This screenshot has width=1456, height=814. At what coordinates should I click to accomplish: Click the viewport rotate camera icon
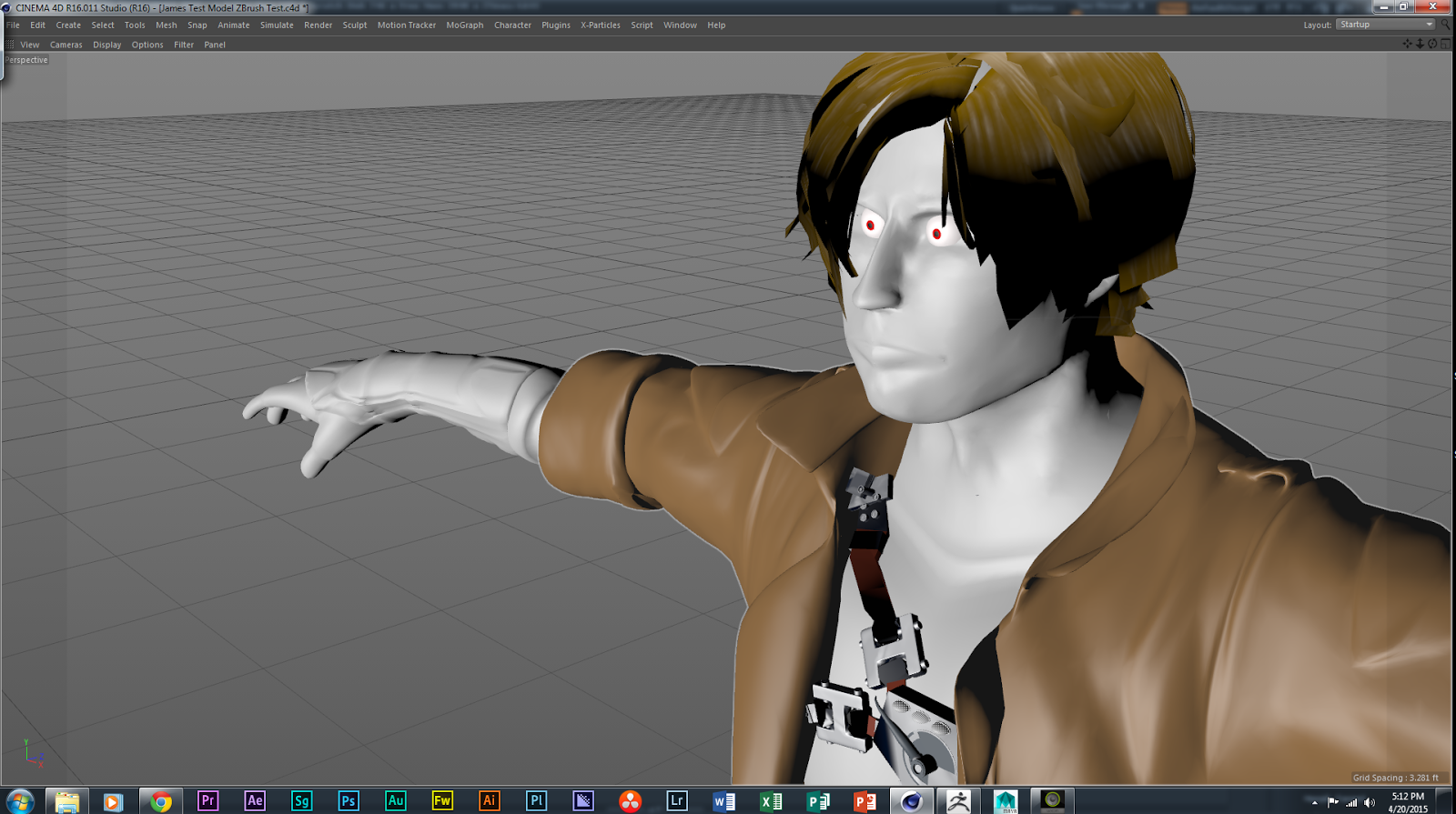(1432, 44)
